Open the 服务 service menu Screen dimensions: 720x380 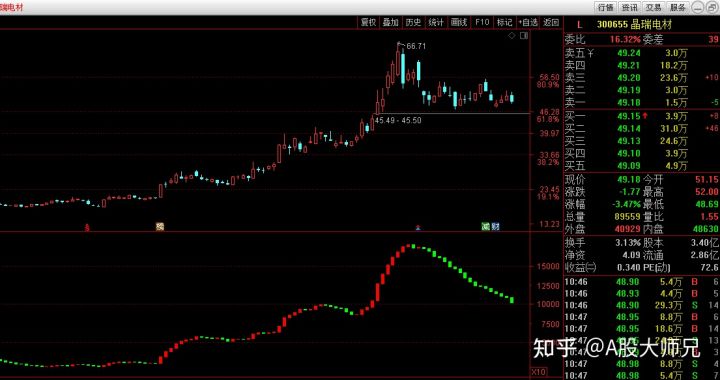click(x=677, y=7)
